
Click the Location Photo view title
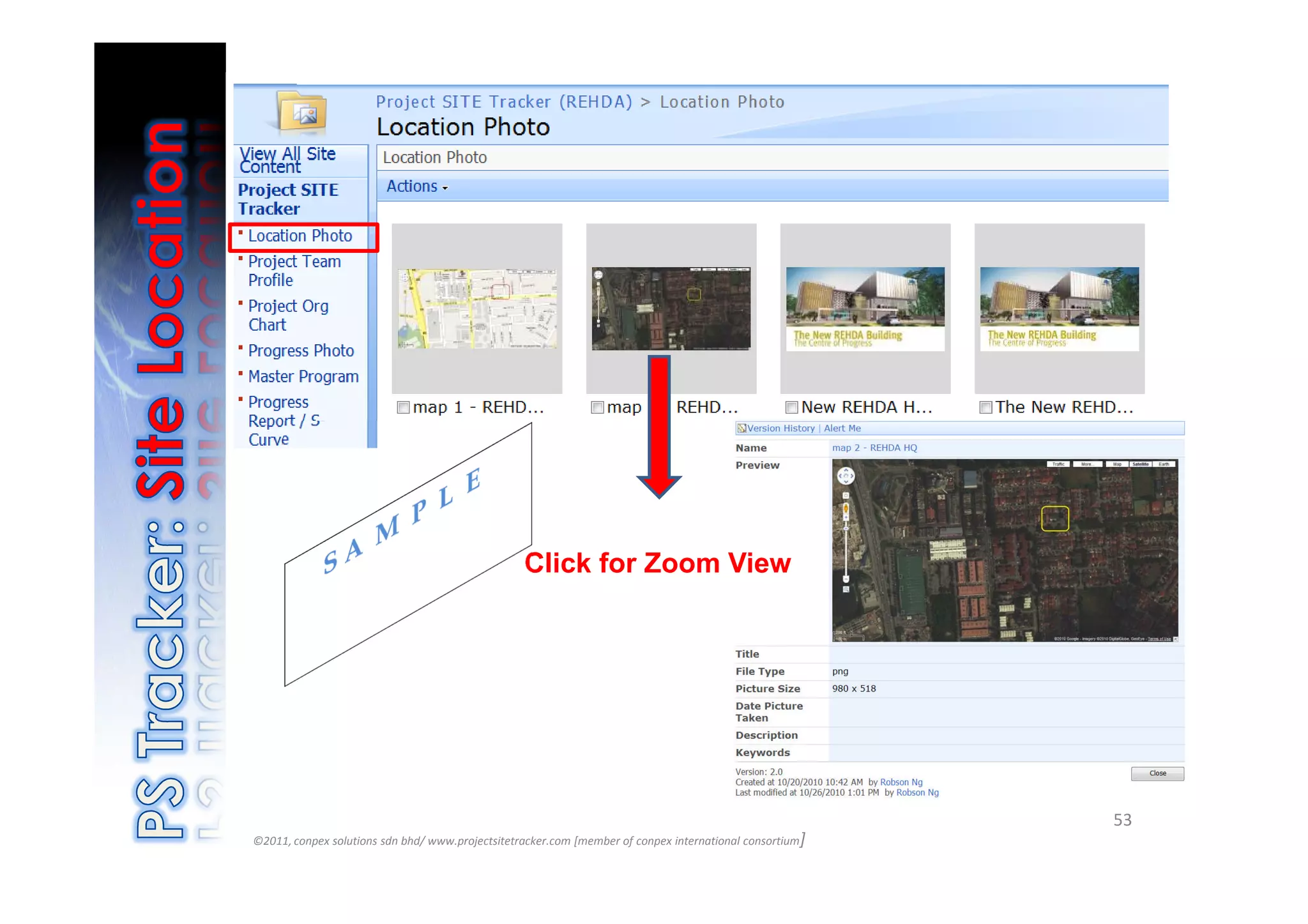click(434, 158)
